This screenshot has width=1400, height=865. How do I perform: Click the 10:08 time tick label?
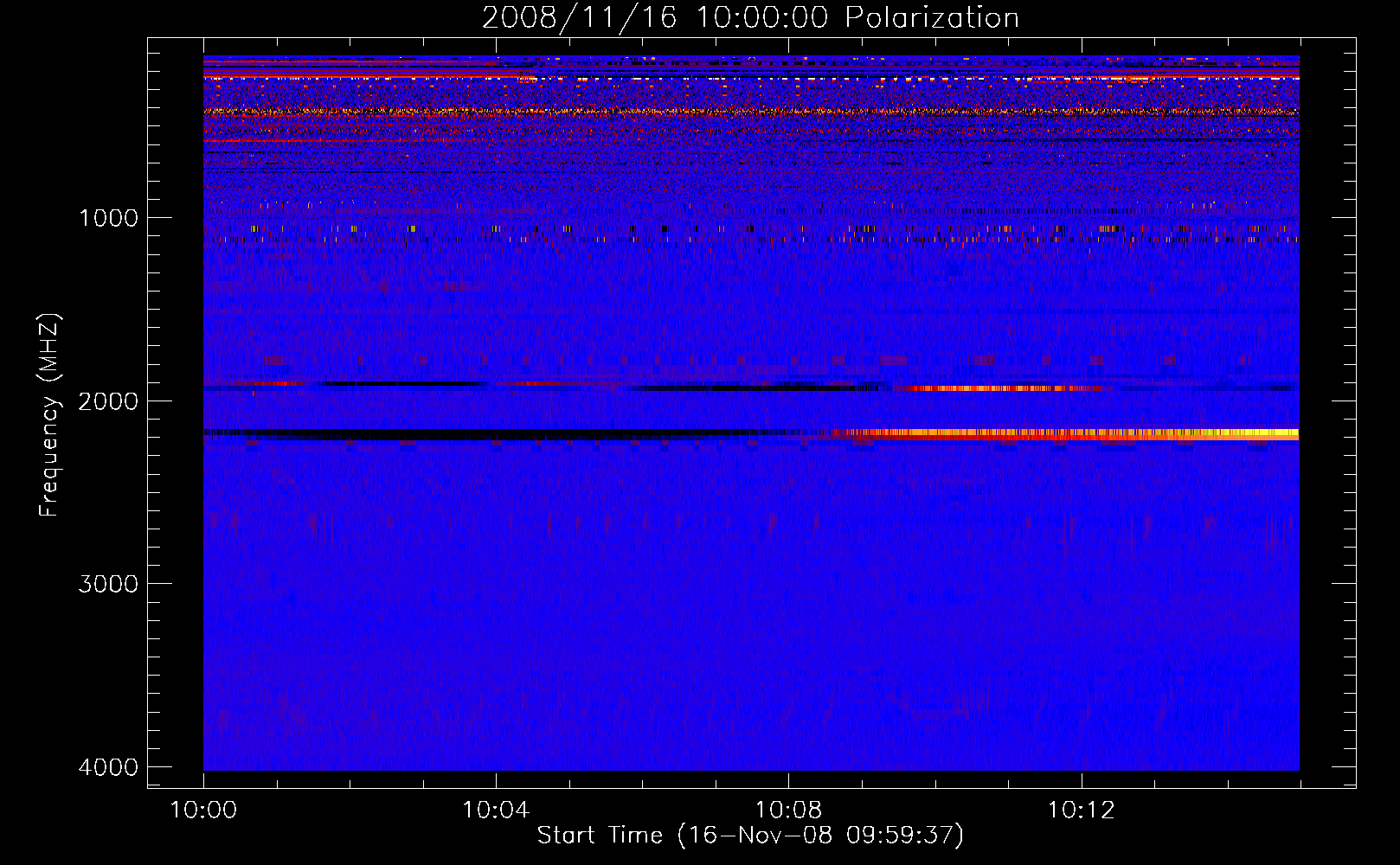point(788,811)
